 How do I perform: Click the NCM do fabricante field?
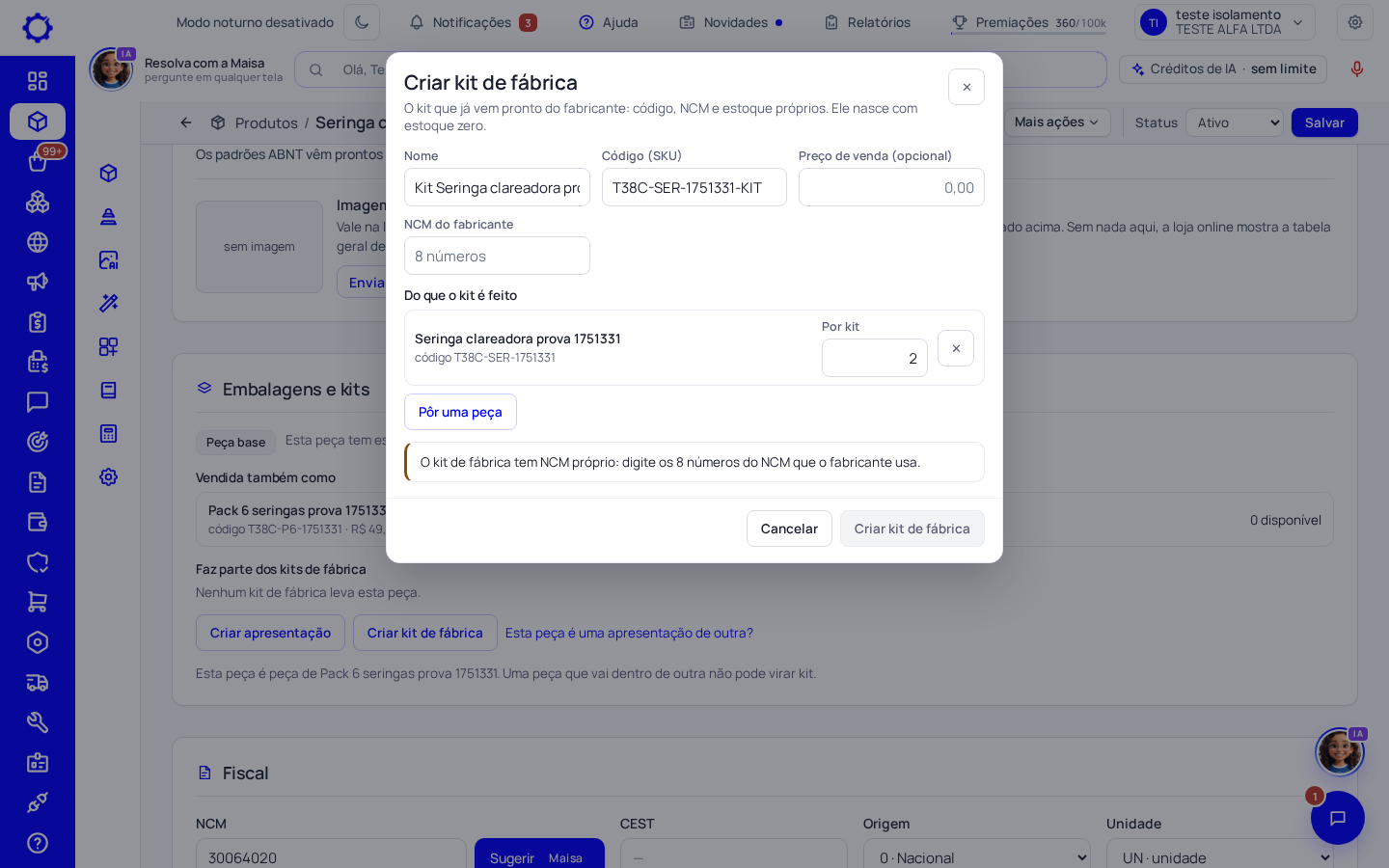pos(497,256)
